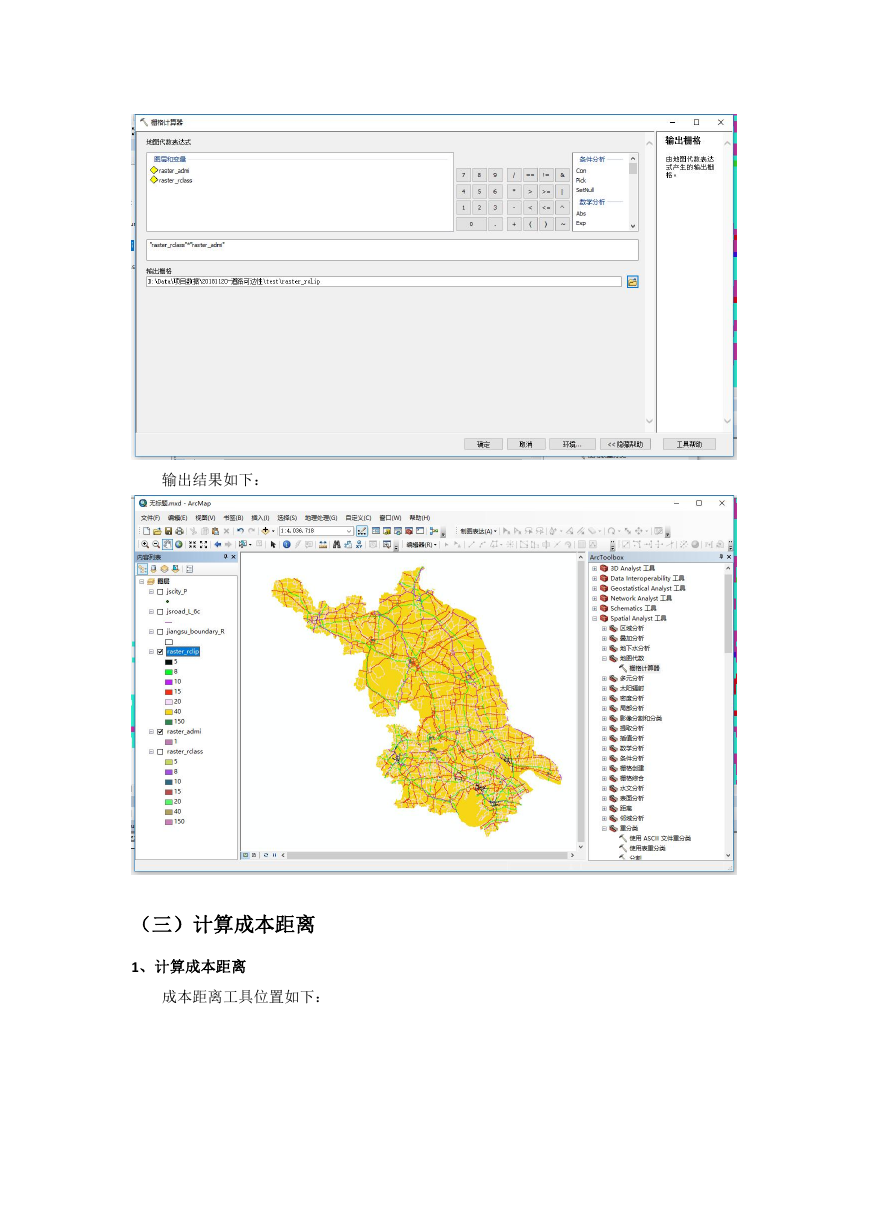Click the Save icon in ArcMap toolbar

[168, 531]
